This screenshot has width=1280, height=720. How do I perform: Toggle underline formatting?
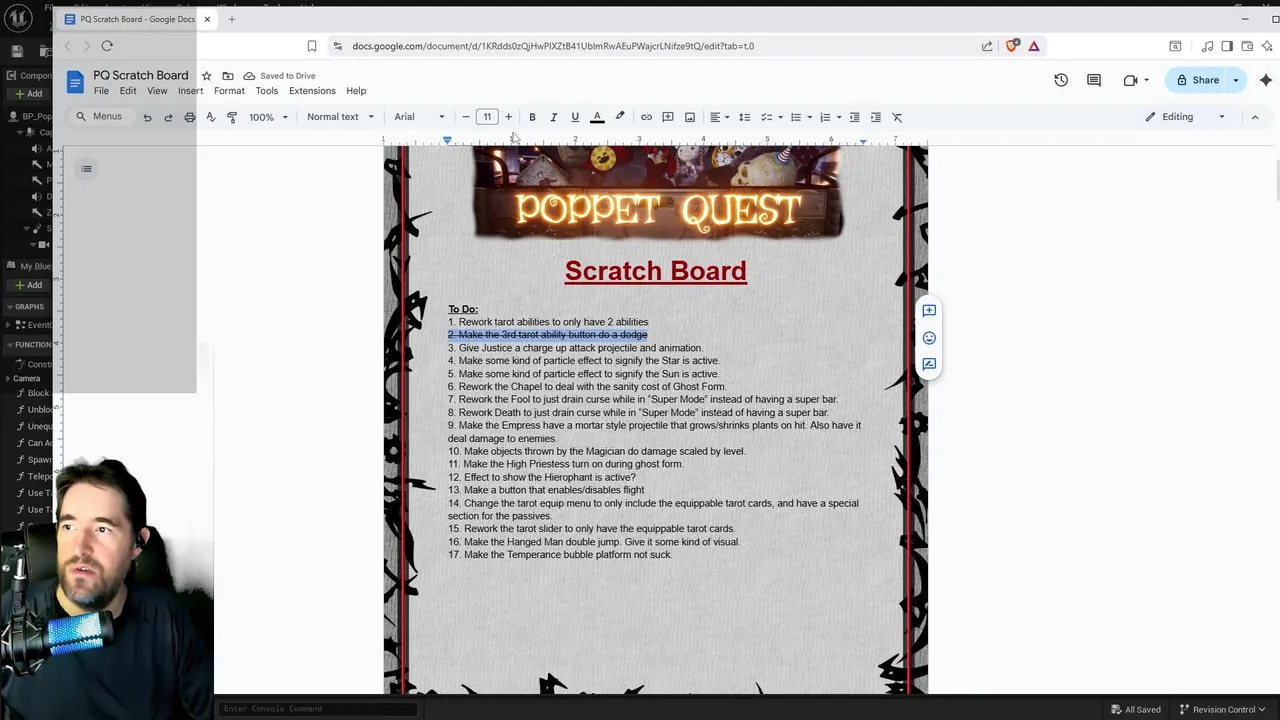pos(575,117)
